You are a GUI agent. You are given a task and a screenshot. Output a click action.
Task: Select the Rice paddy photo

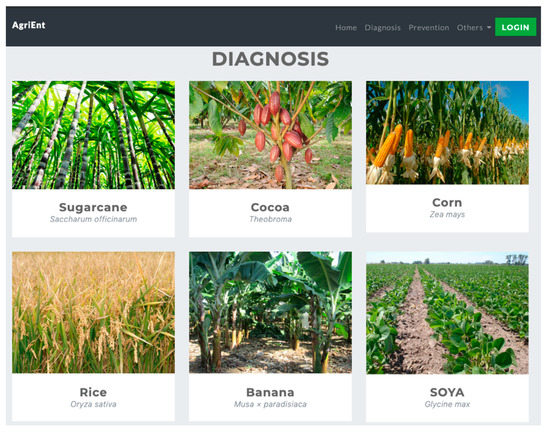pos(93,312)
